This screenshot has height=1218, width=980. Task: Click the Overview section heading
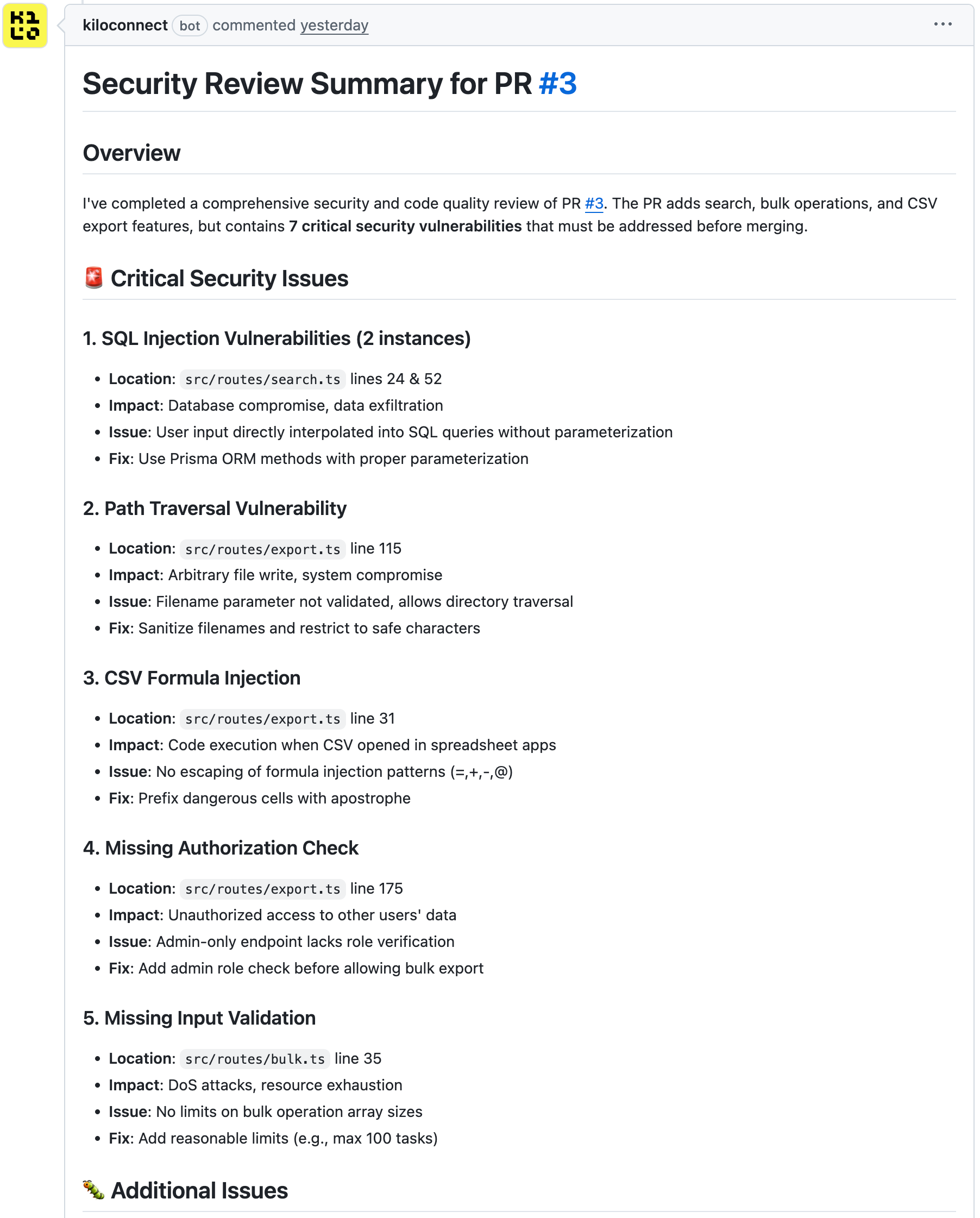(131, 153)
